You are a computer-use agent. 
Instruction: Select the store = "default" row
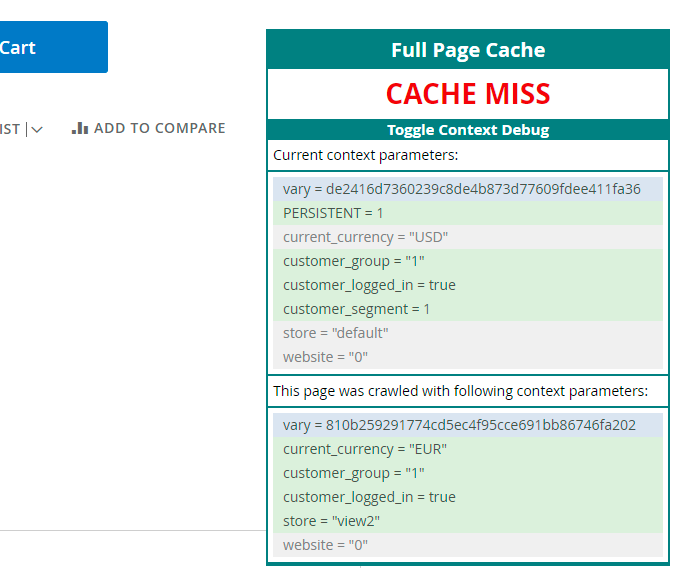[x=335, y=333]
